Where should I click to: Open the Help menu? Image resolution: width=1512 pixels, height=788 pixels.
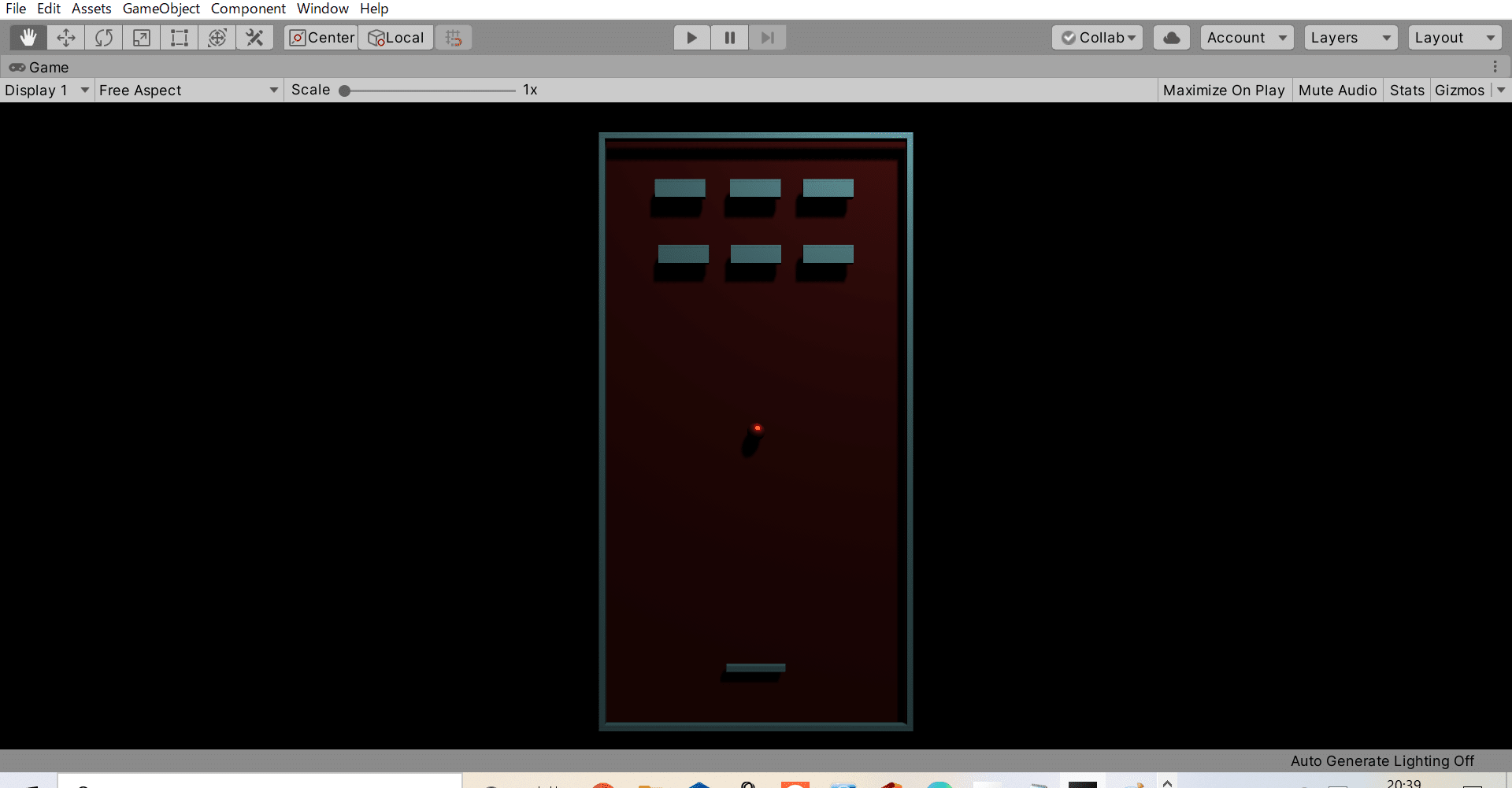click(x=375, y=9)
